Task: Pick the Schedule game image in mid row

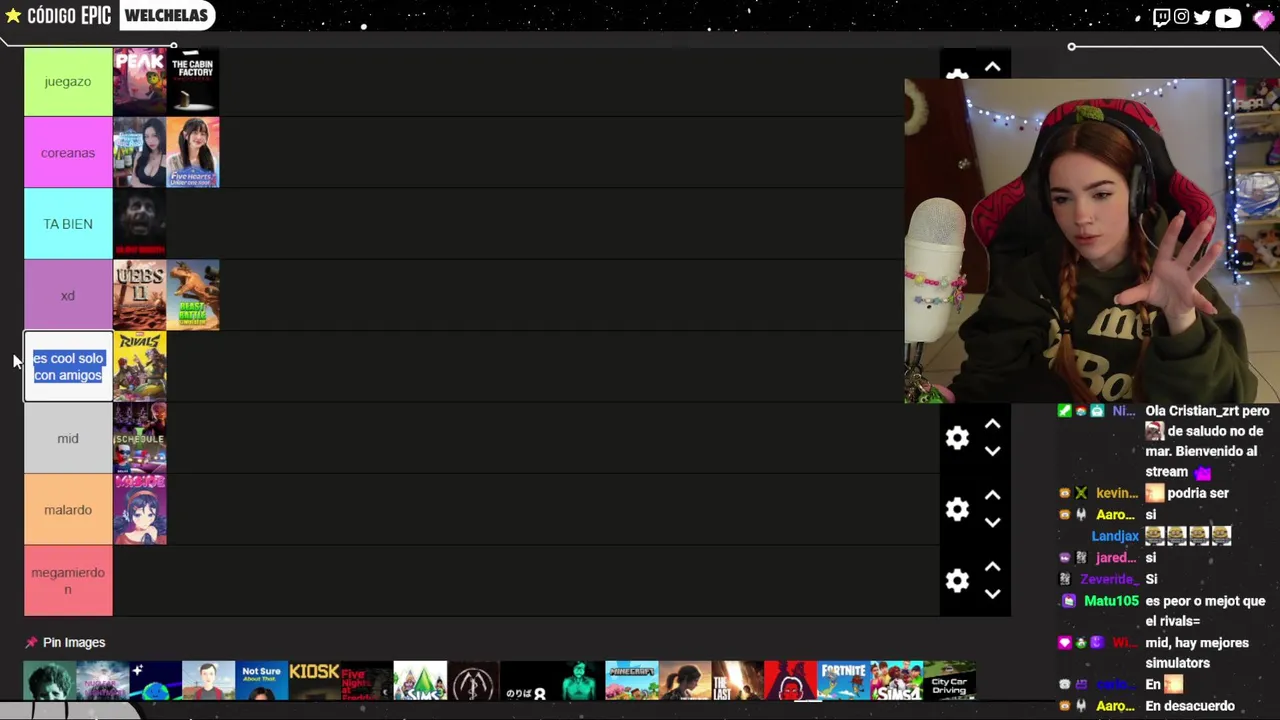Action: pyautogui.click(x=140, y=438)
